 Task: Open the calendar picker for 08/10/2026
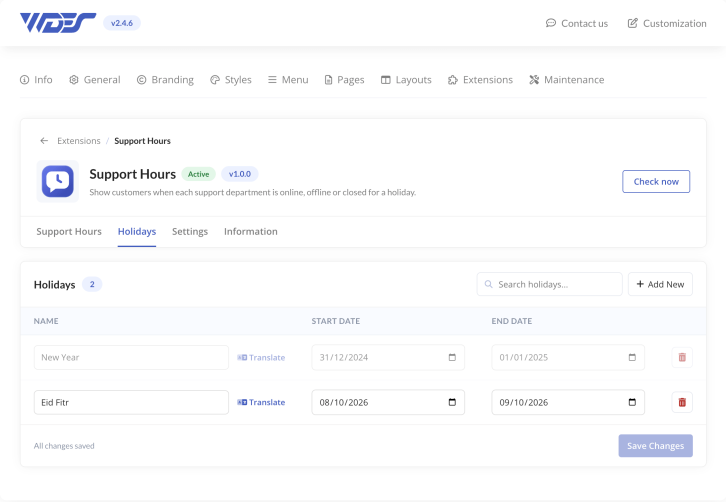452,402
